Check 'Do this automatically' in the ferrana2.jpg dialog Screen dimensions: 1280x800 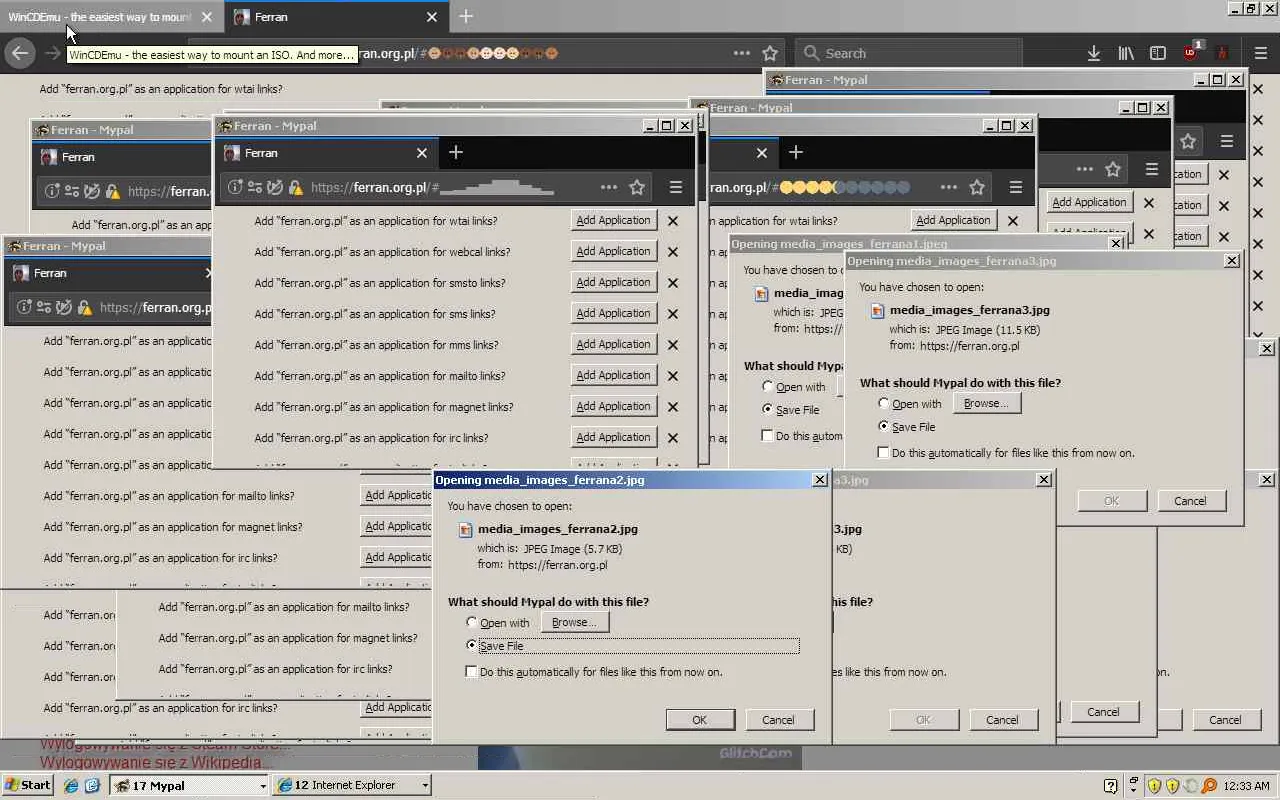[x=472, y=672]
